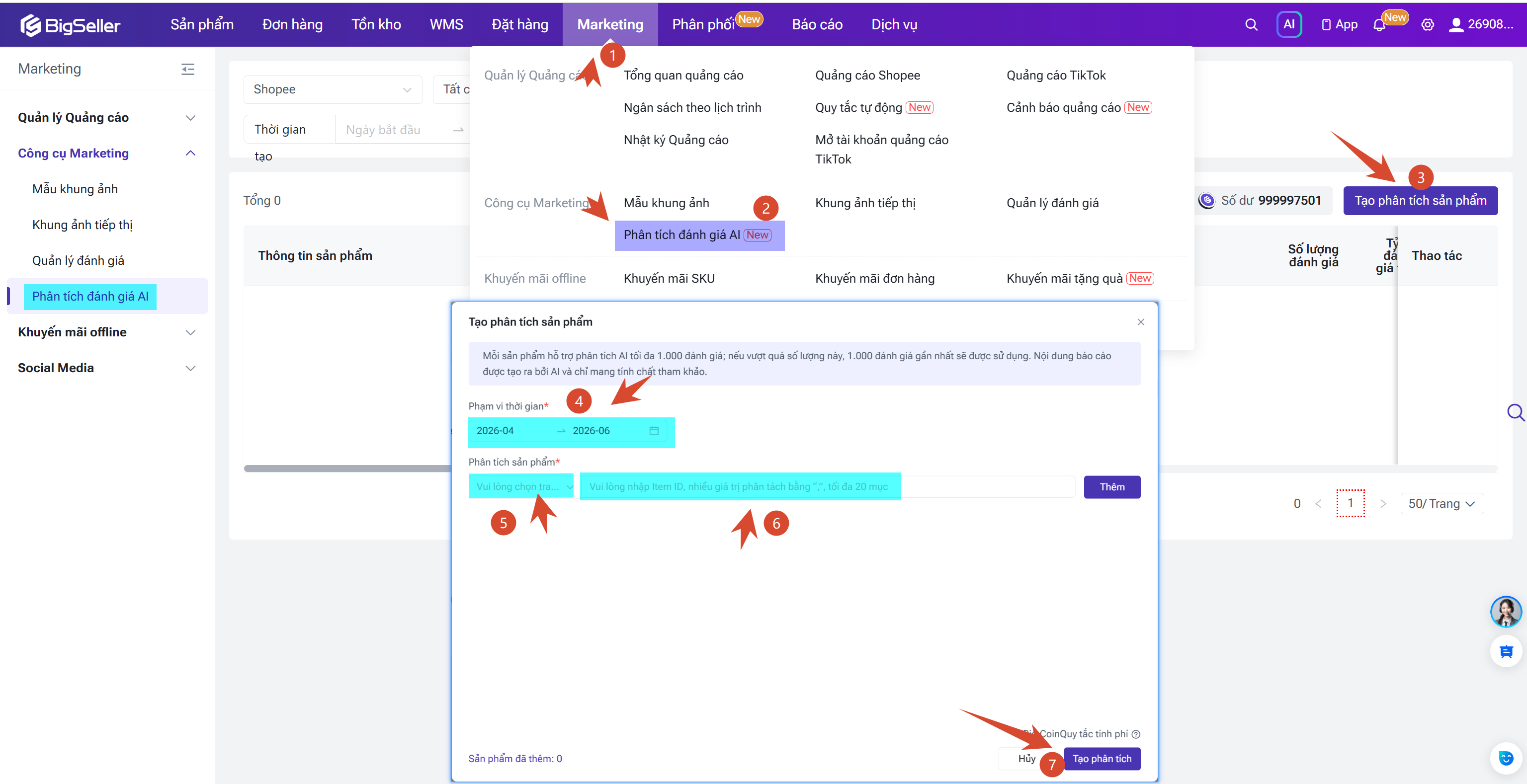Click the magnifier icon at right edge
1527x784 pixels.
1515,412
